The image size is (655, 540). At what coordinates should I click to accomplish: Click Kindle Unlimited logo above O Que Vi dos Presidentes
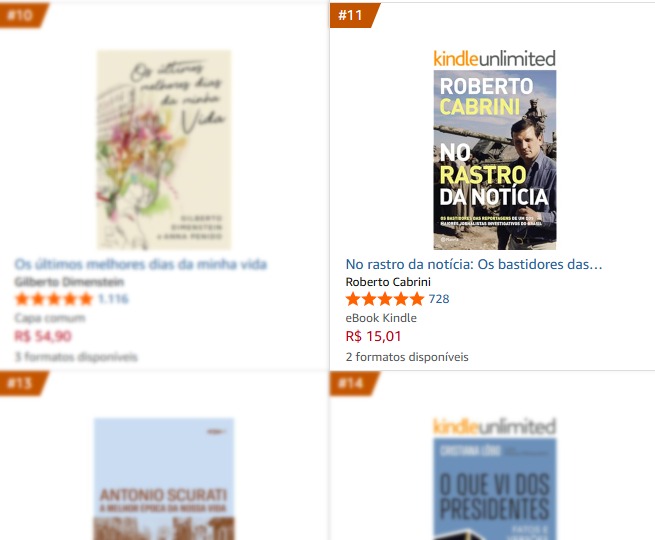495,427
